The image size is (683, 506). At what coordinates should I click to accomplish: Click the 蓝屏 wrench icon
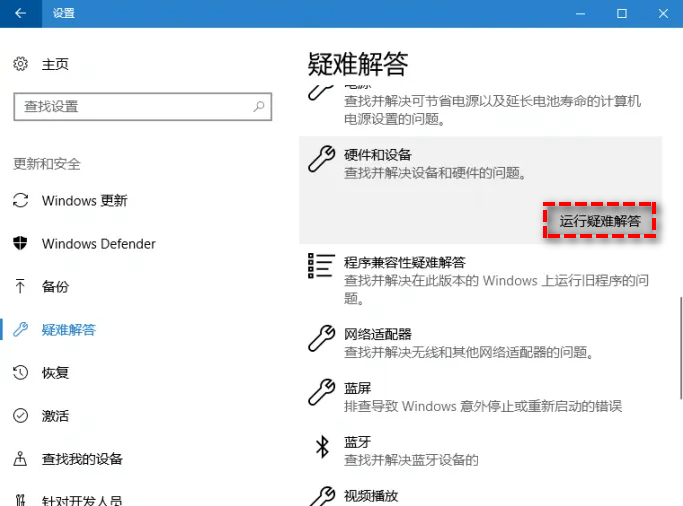(x=321, y=392)
